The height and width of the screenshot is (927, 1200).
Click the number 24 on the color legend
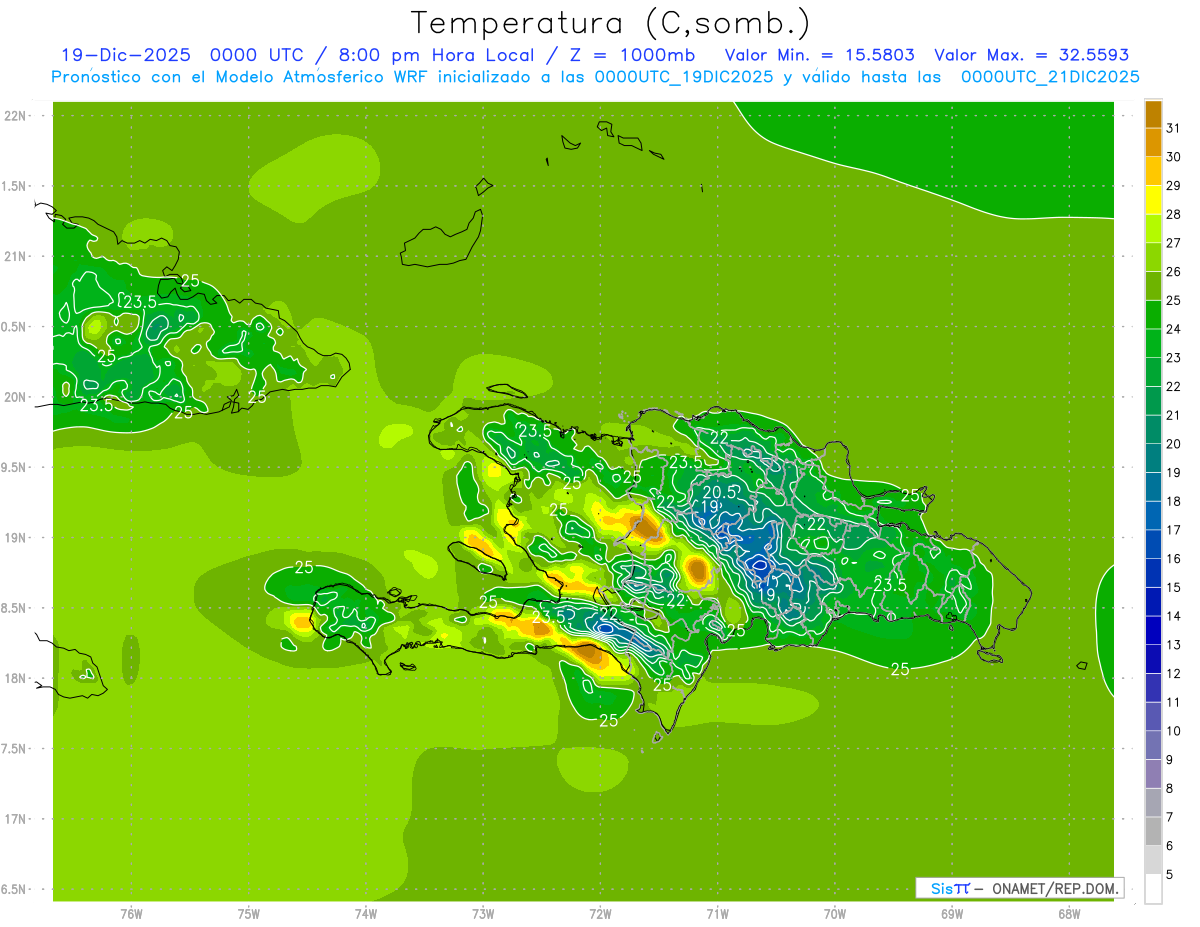(1174, 329)
